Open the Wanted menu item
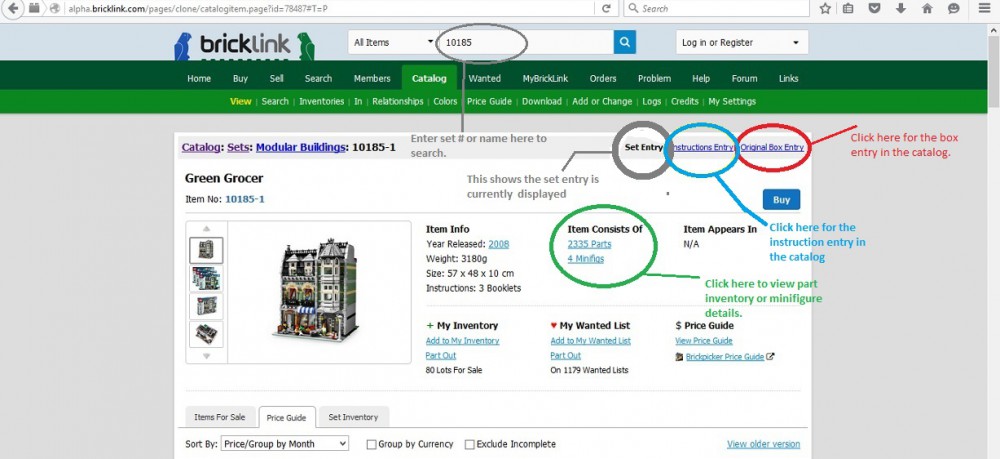1000x459 pixels. [485, 78]
